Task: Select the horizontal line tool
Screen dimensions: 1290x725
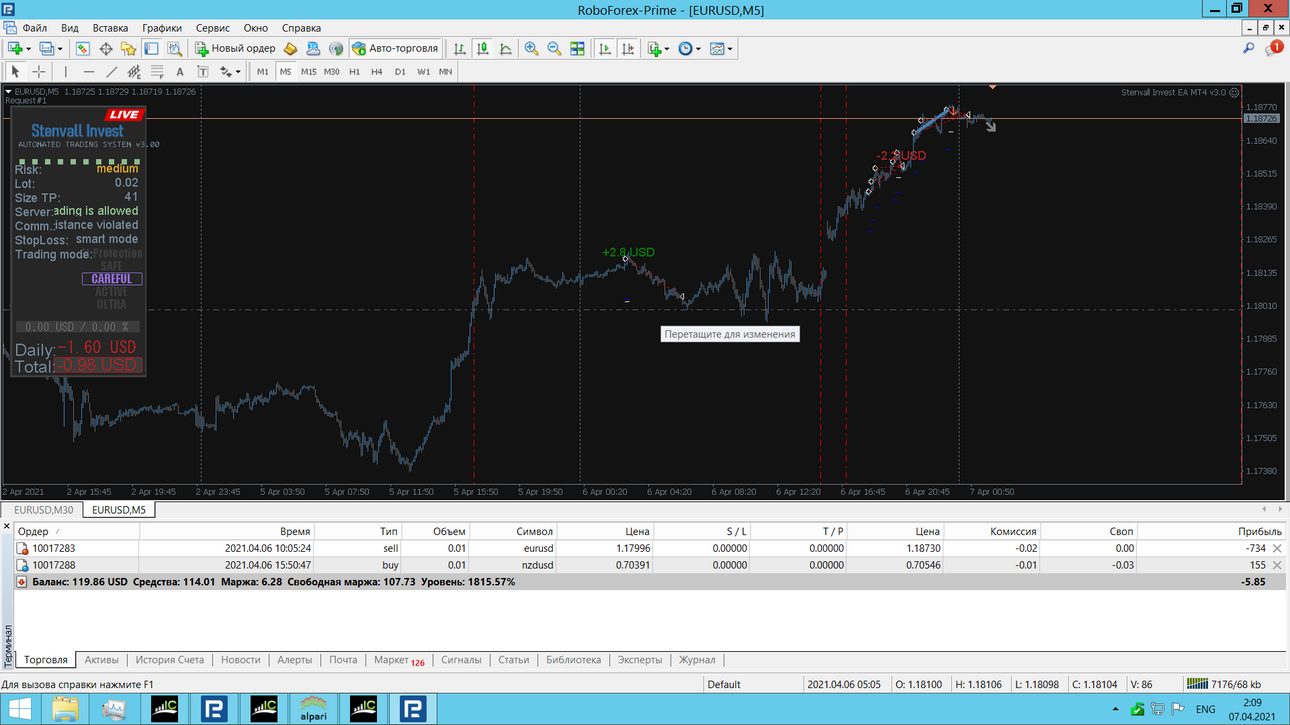Action: (x=89, y=72)
